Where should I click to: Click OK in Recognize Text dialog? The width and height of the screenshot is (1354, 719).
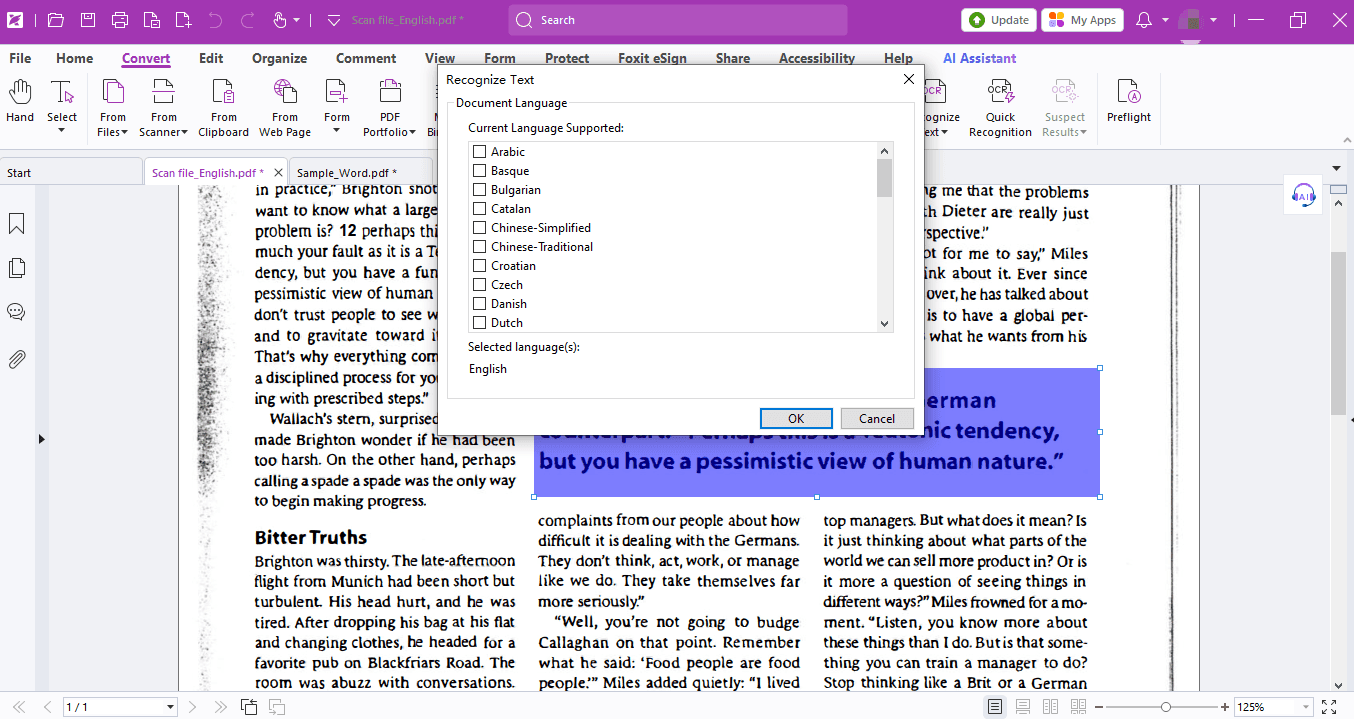[796, 419]
